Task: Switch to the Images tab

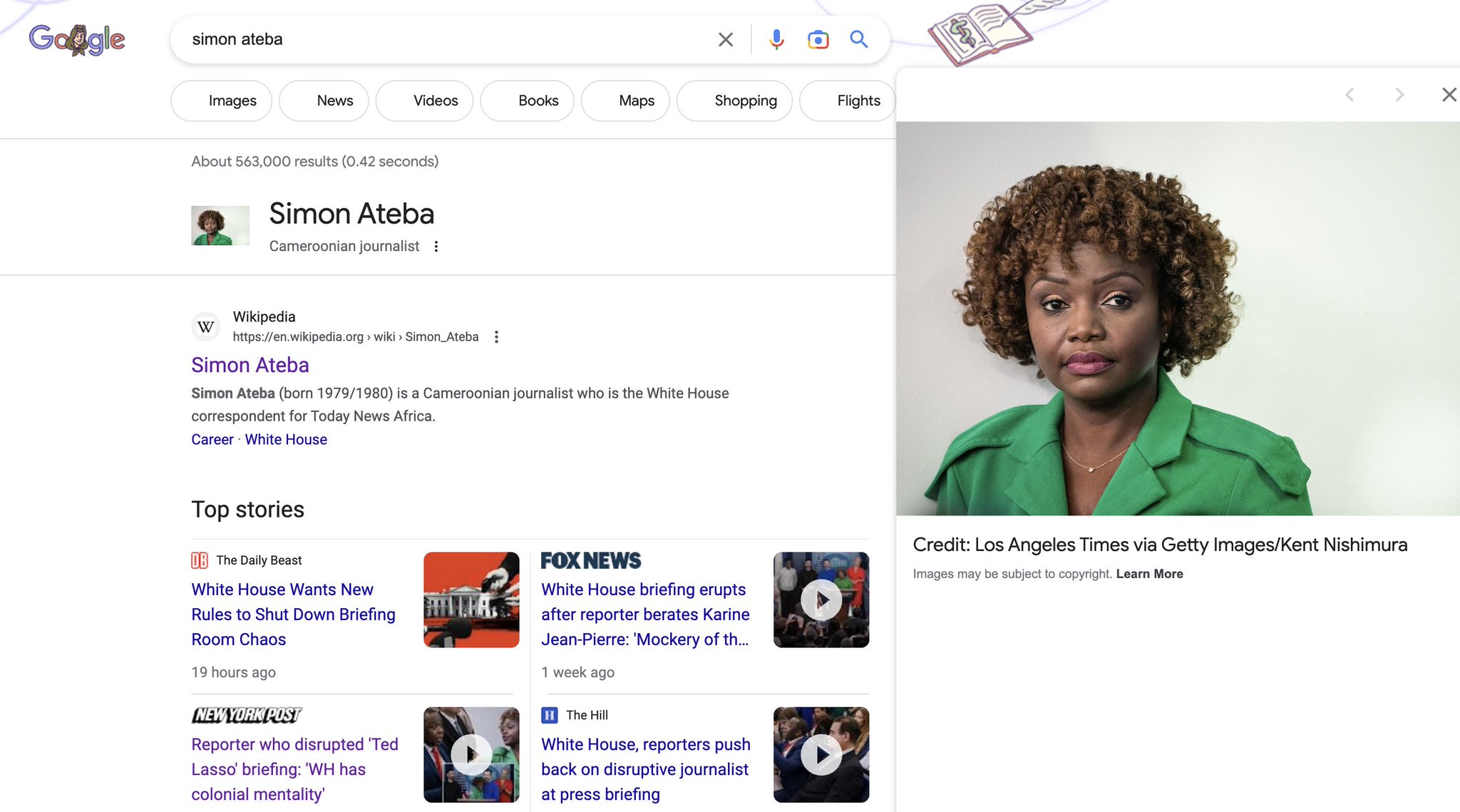Action: 221,101
